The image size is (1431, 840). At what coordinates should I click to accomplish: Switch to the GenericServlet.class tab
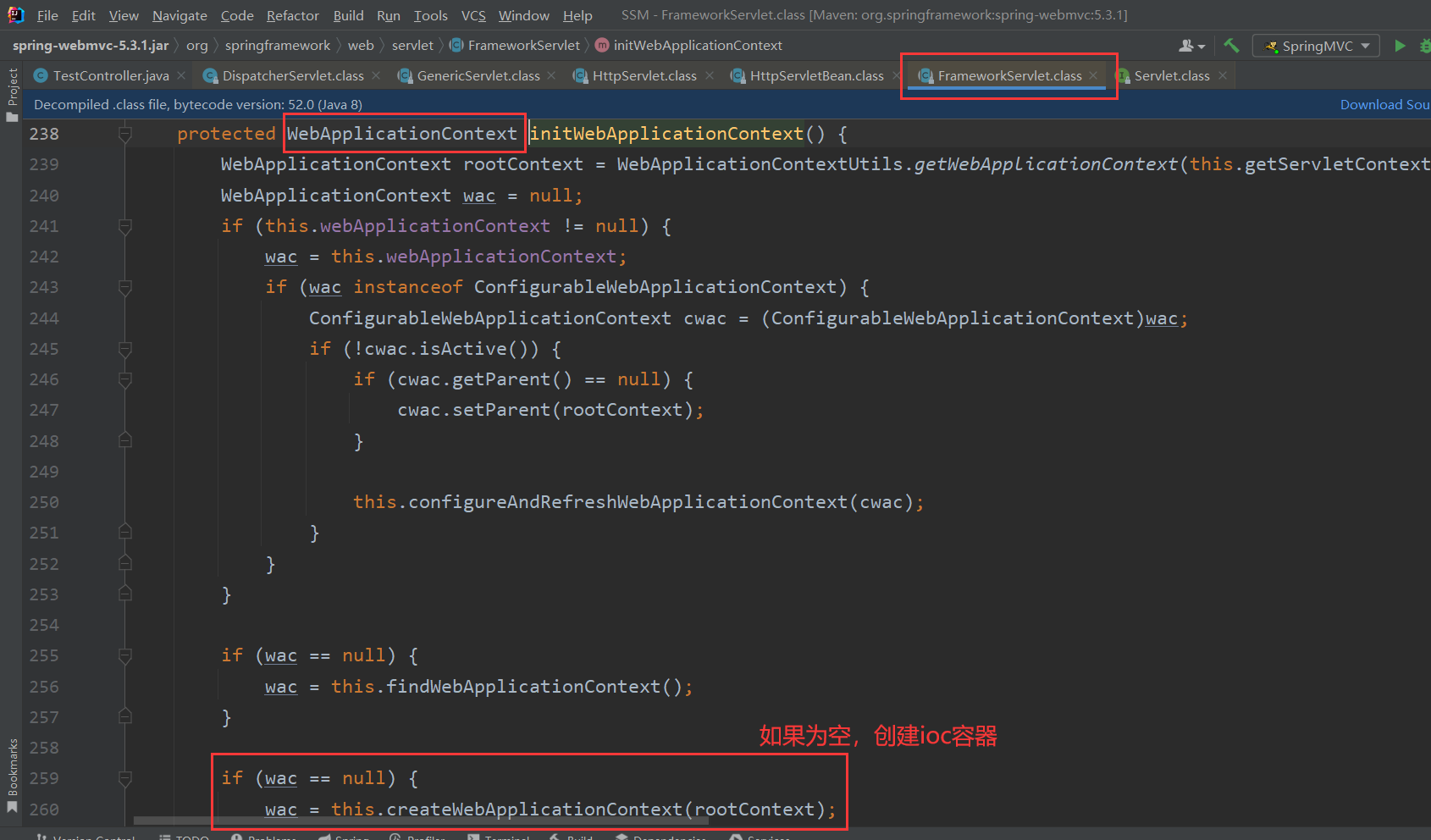click(478, 75)
